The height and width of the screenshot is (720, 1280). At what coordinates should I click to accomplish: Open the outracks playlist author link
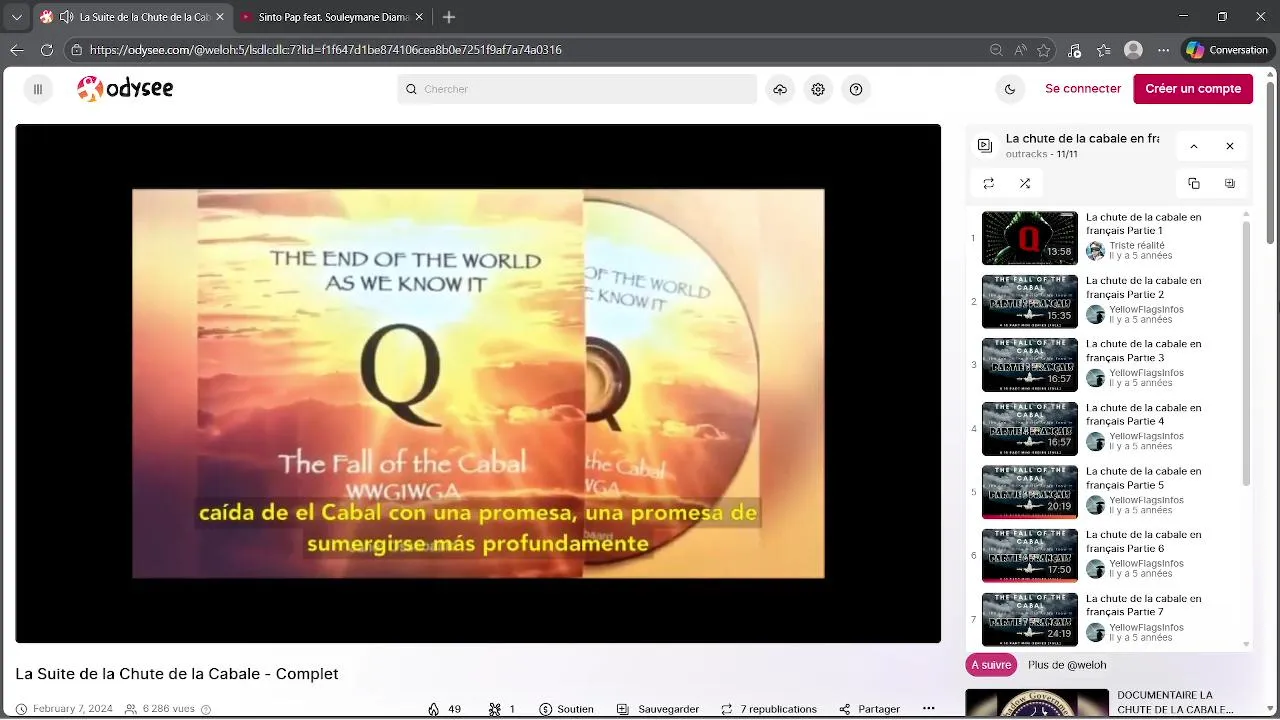pos(1026,154)
